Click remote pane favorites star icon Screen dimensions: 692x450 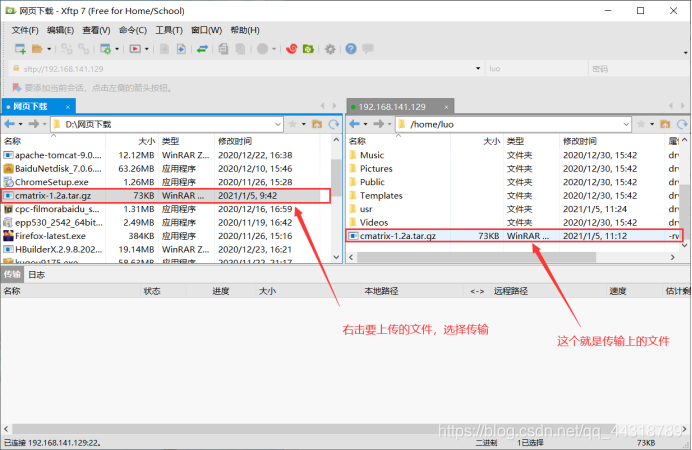click(641, 124)
